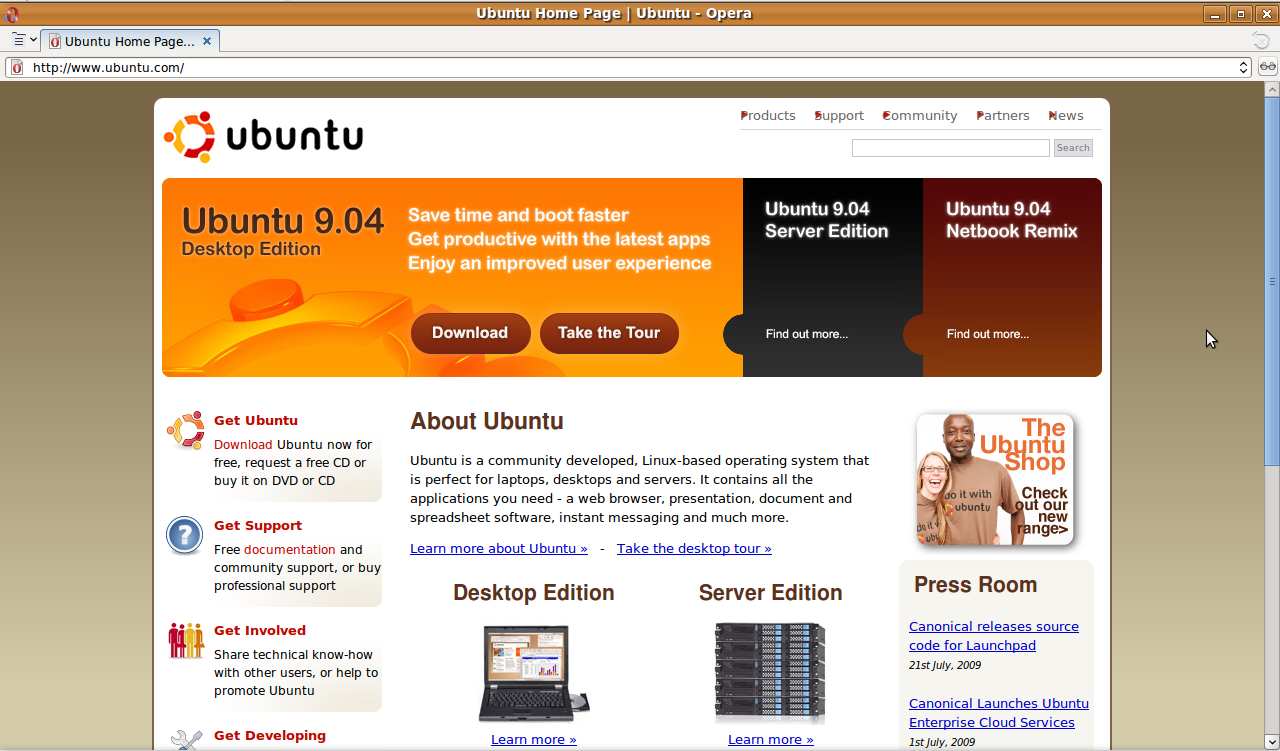
Task: Click the scrollbar down arrow
Action: pos(1271,743)
